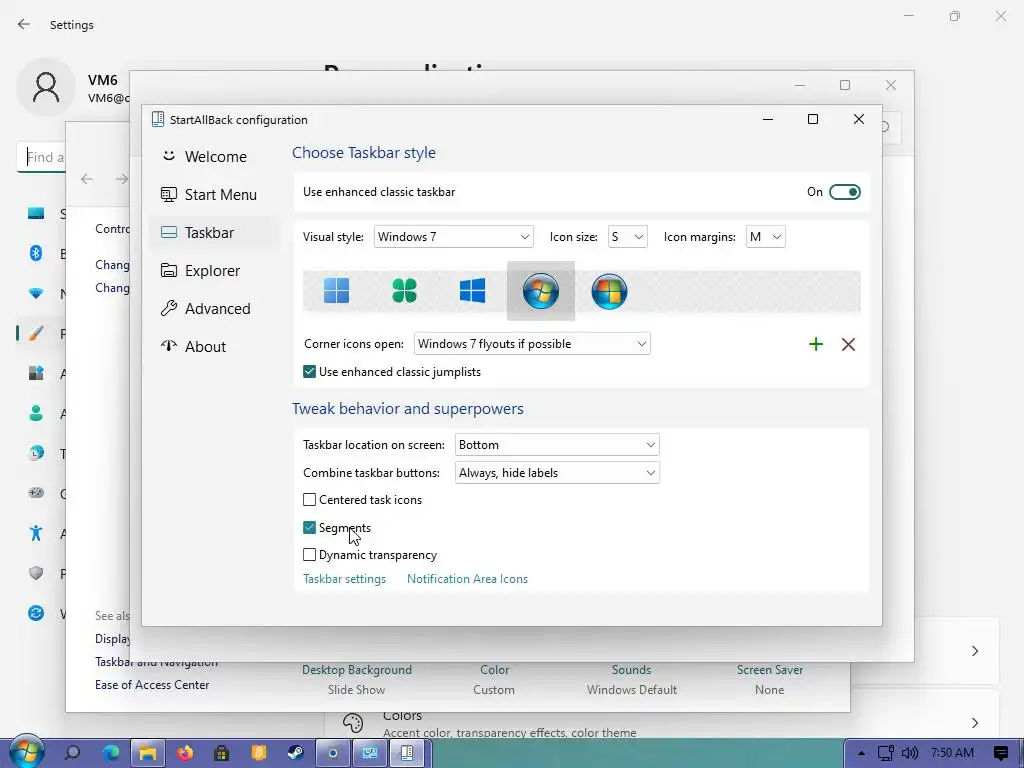This screenshot has height=768, width=1024.
Task: Open Search magnifier on the taskbar
Action: (x=72, y=753)
